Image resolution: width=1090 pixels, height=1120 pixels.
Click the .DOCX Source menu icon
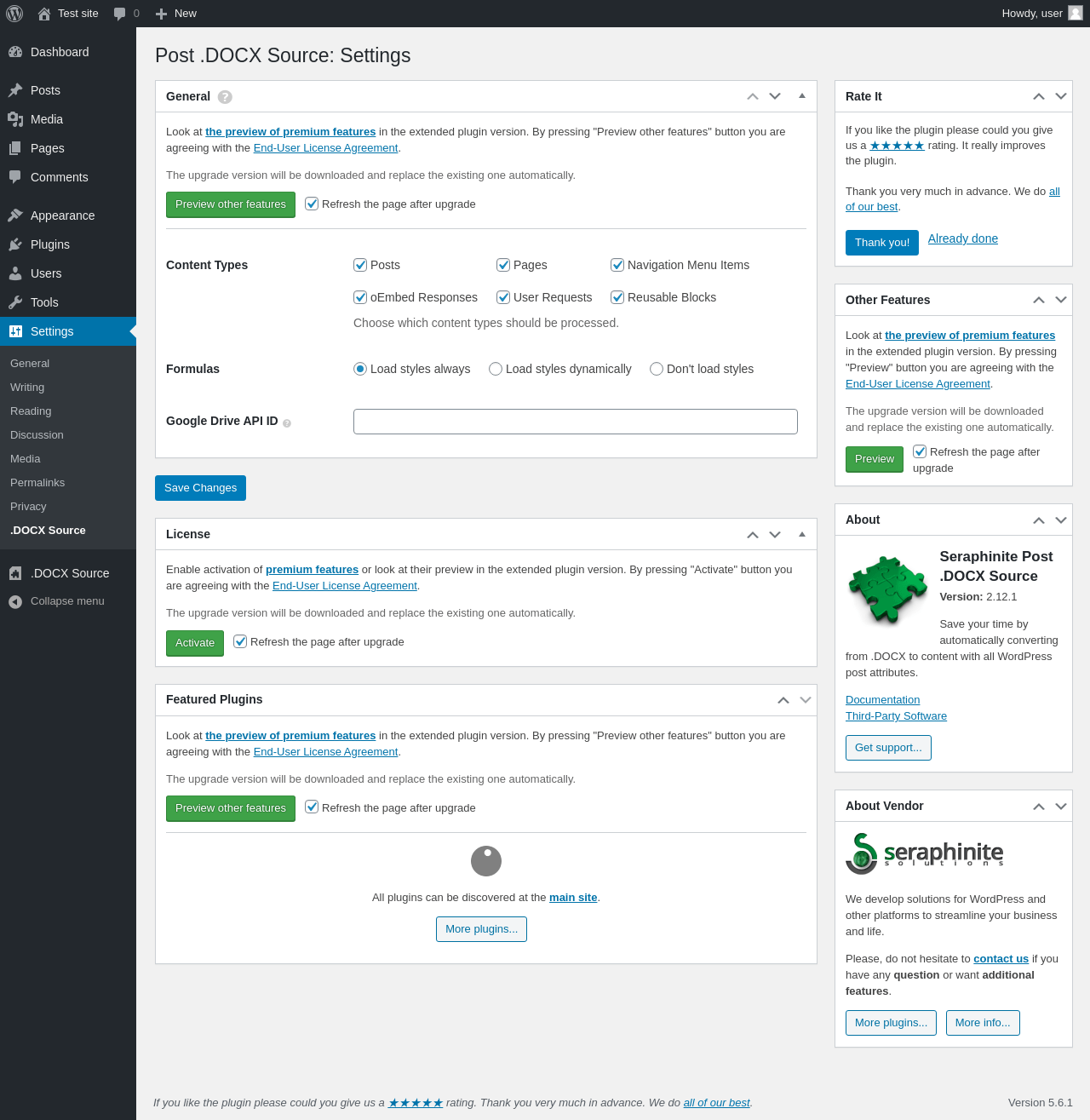click(15, 573)
